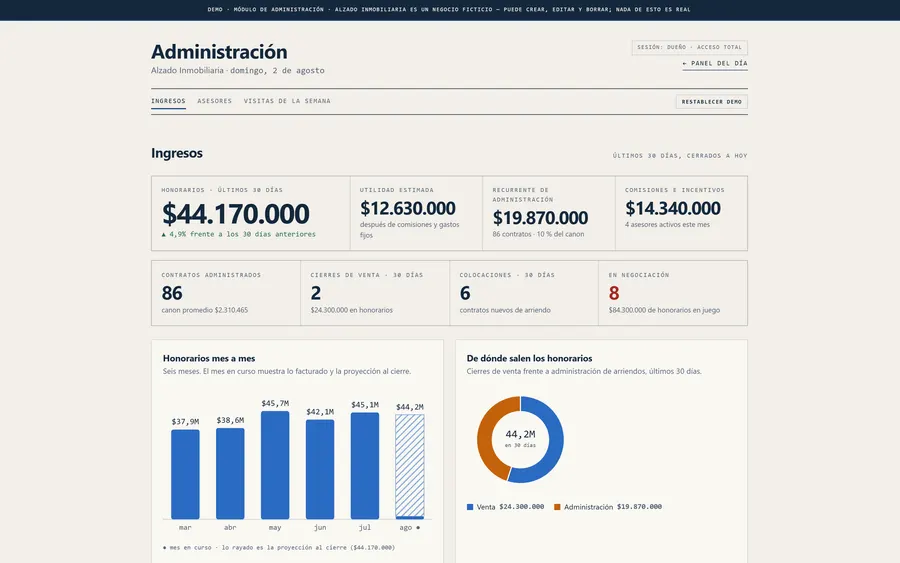Click the Administración page title

click(219, 52)
